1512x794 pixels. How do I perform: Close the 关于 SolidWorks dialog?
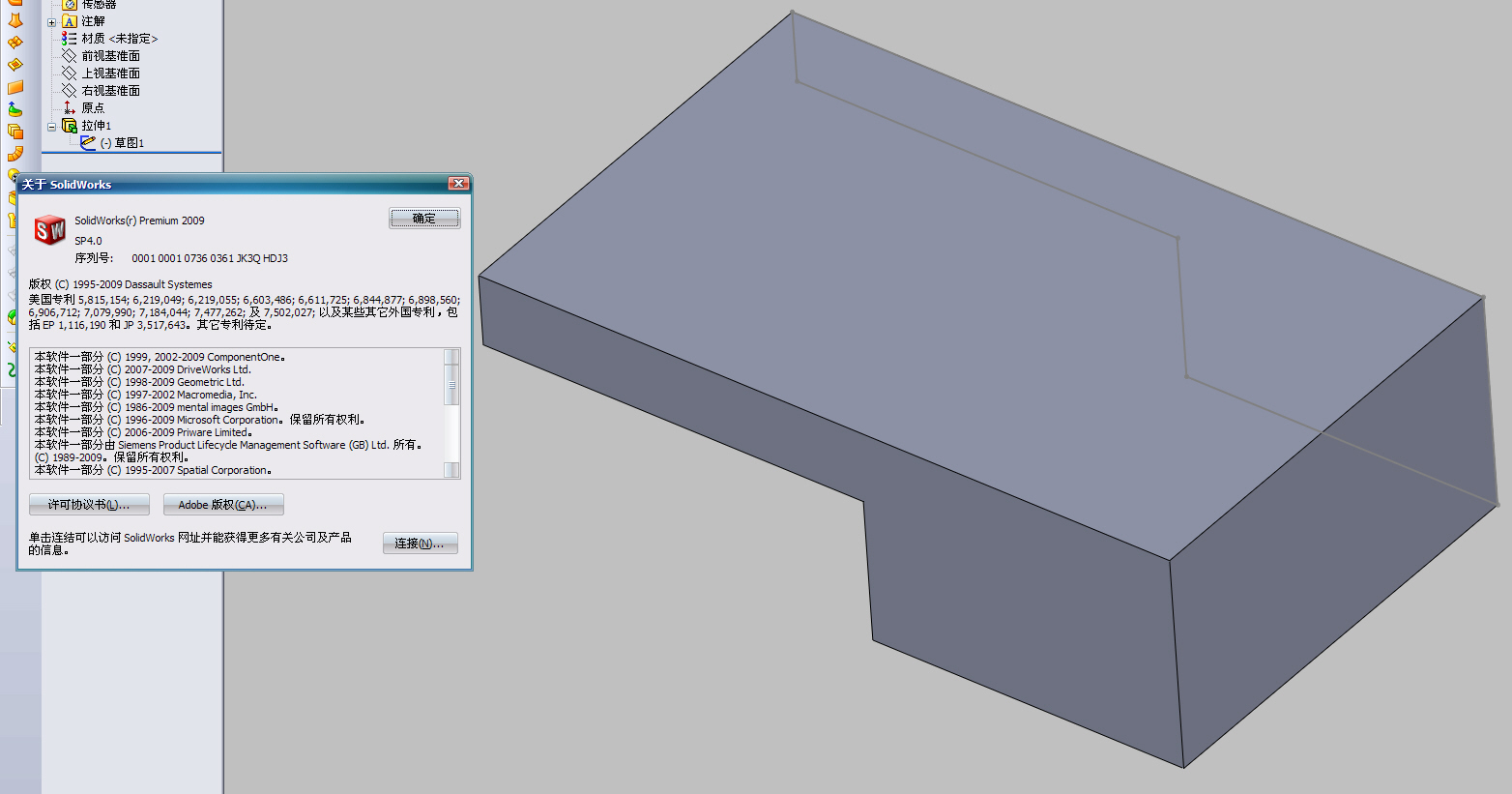459,184
